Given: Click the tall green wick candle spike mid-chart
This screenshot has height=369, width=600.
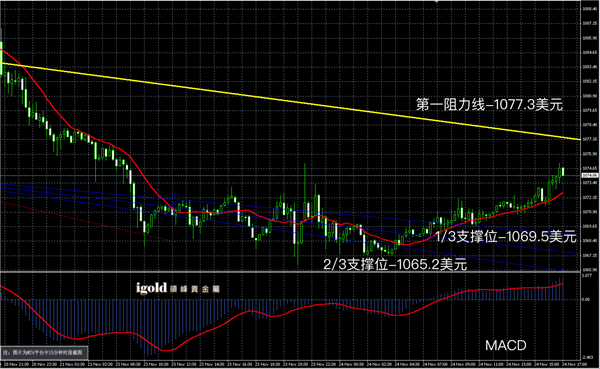Looking at the screenshot, I should pos(305,191).
